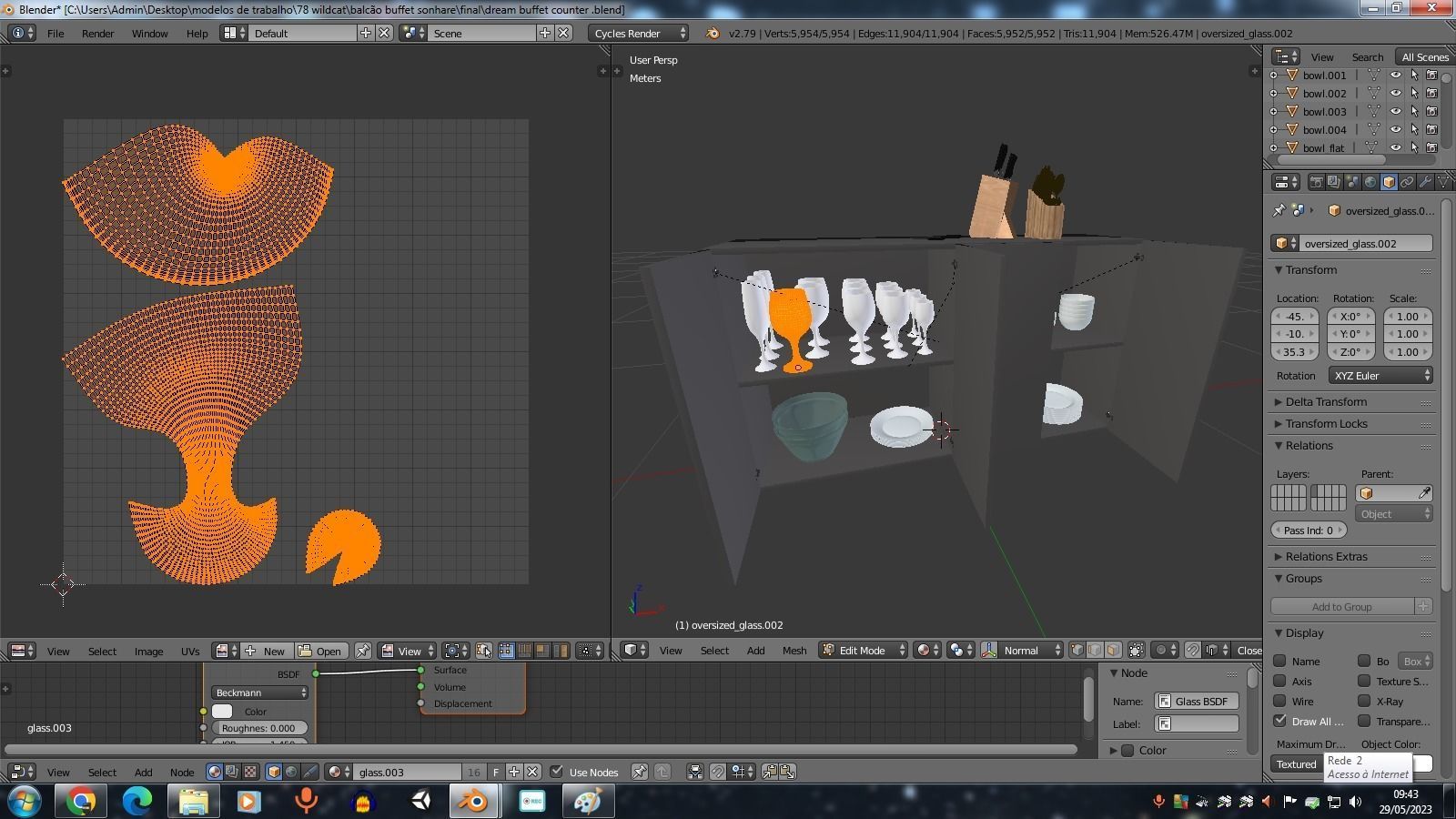The image size is (1456, 819).
Task: Open the Render Layers properties tab
Action: pos(1334,182)
